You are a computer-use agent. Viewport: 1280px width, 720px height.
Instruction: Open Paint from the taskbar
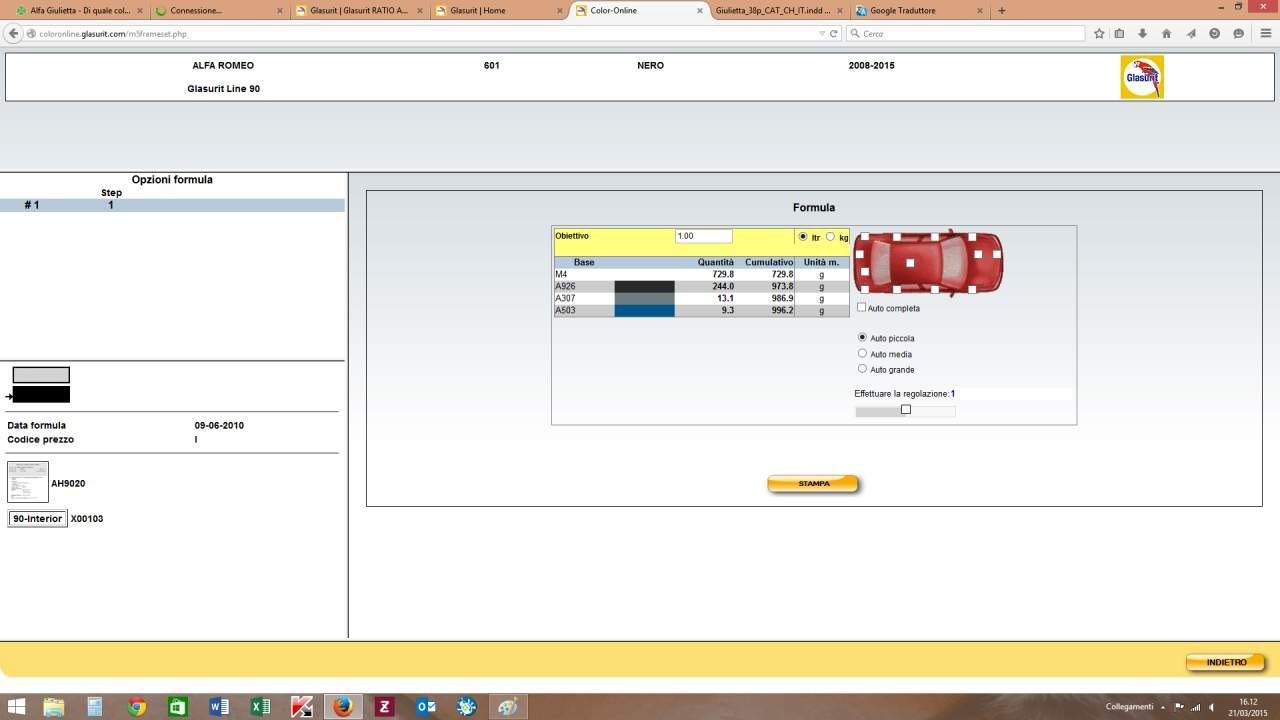508,707
